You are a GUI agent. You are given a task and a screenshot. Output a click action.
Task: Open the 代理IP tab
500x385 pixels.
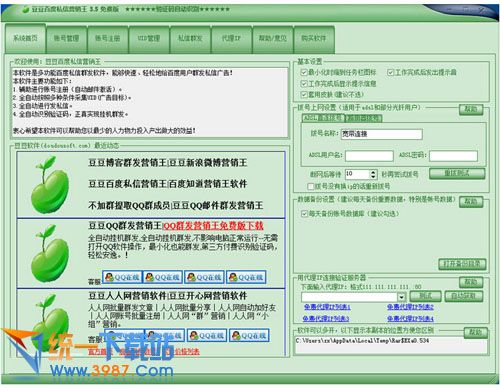click(x=231, y=39)
